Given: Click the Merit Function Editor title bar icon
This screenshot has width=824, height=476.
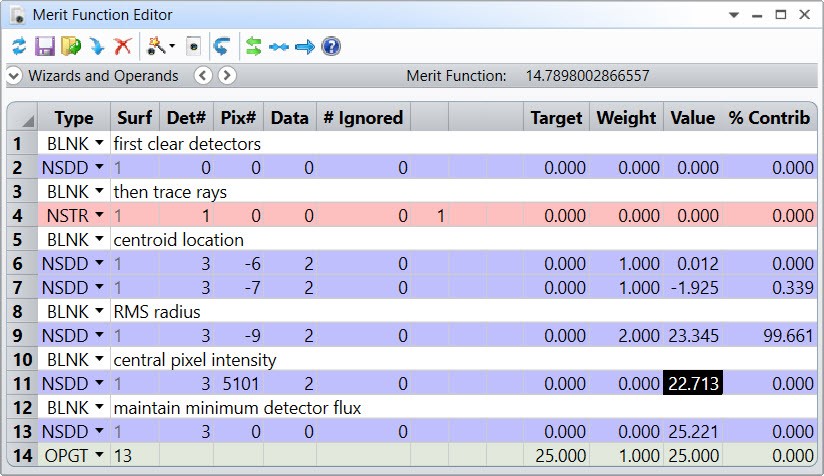Looking at the screenshot, I should point(17,15).
